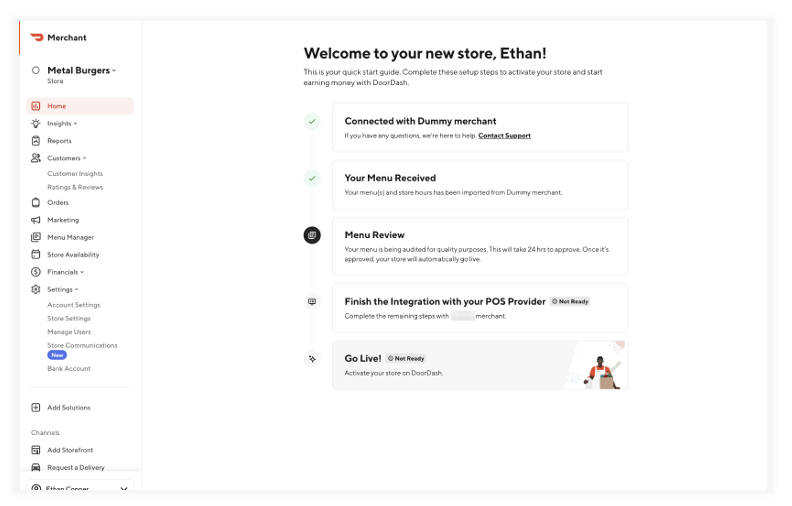Viewport: 792px width, 506px height.
Task: Click the Orders clipboard icon
Action: [36, 202]
